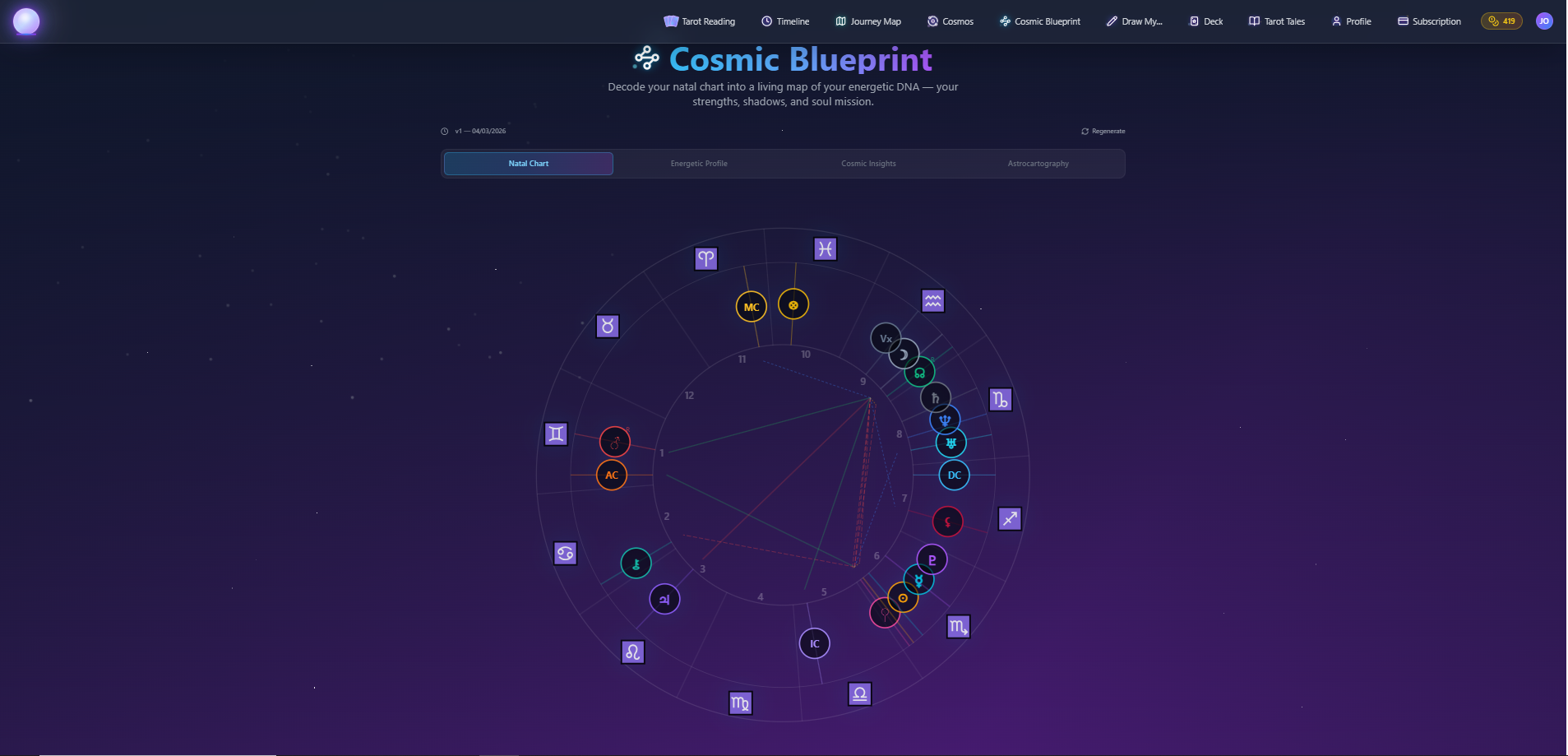Switch to the Energetic Profile tab
1568x756 pixels.
[698, 163]
